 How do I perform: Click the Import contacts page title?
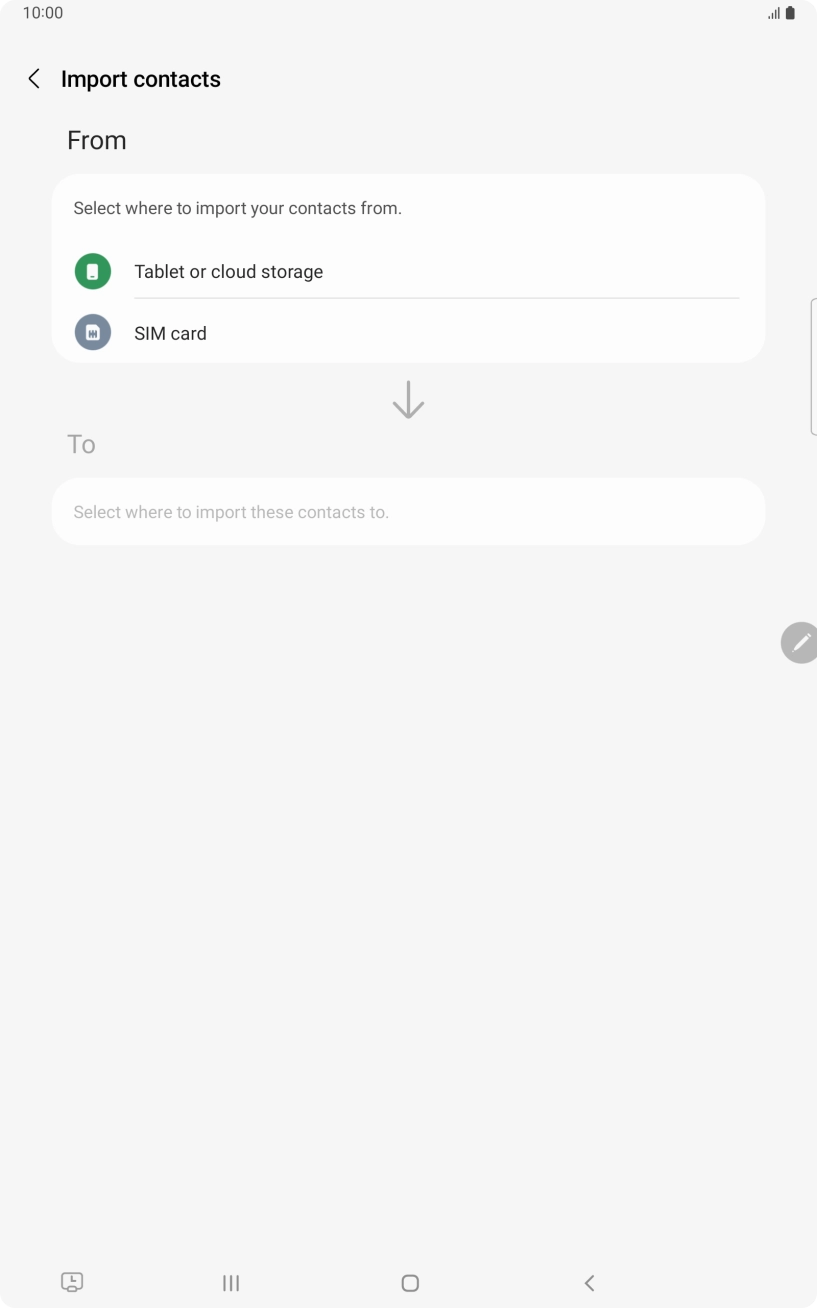pos(141,80)
